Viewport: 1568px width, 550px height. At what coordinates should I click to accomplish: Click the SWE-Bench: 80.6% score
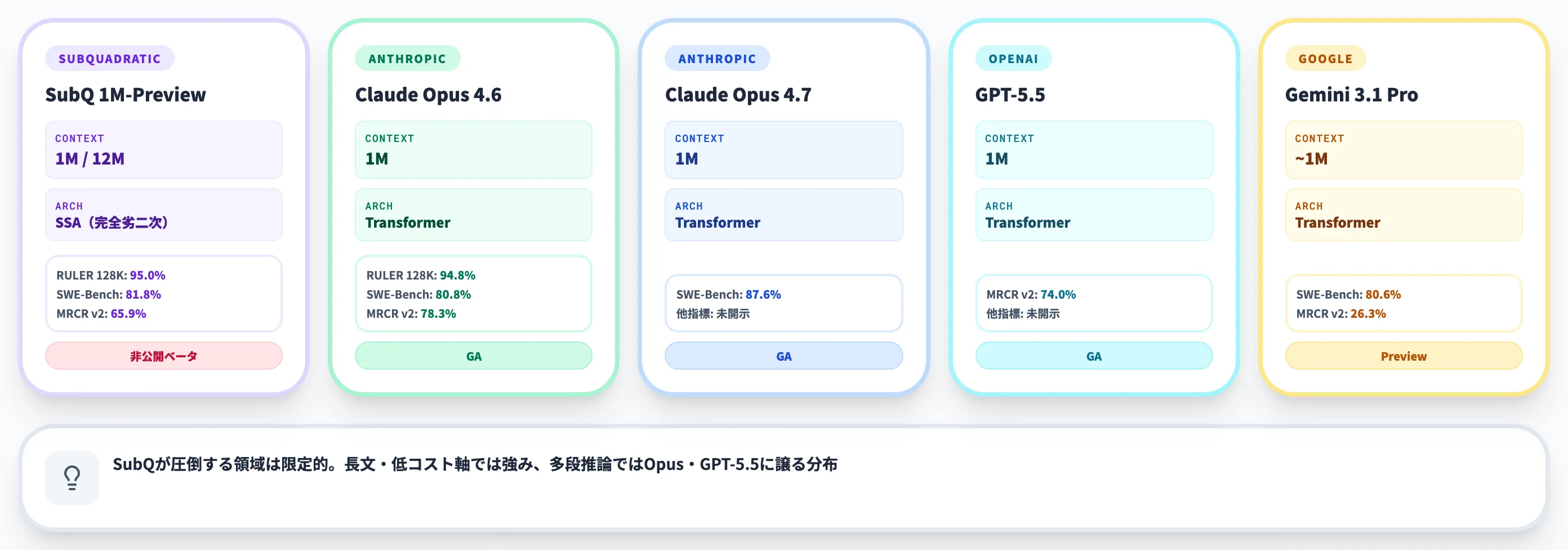coord(1349,294)
